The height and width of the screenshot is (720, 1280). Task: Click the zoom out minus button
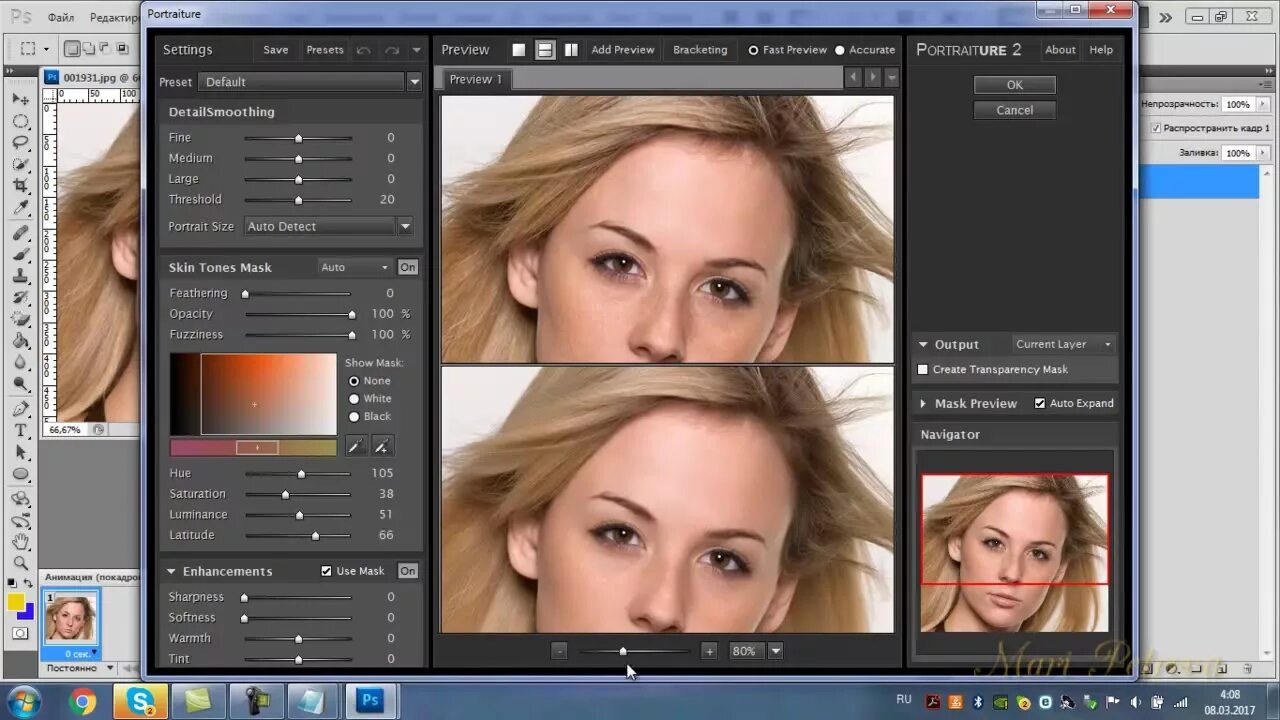[x=559, y=651]
